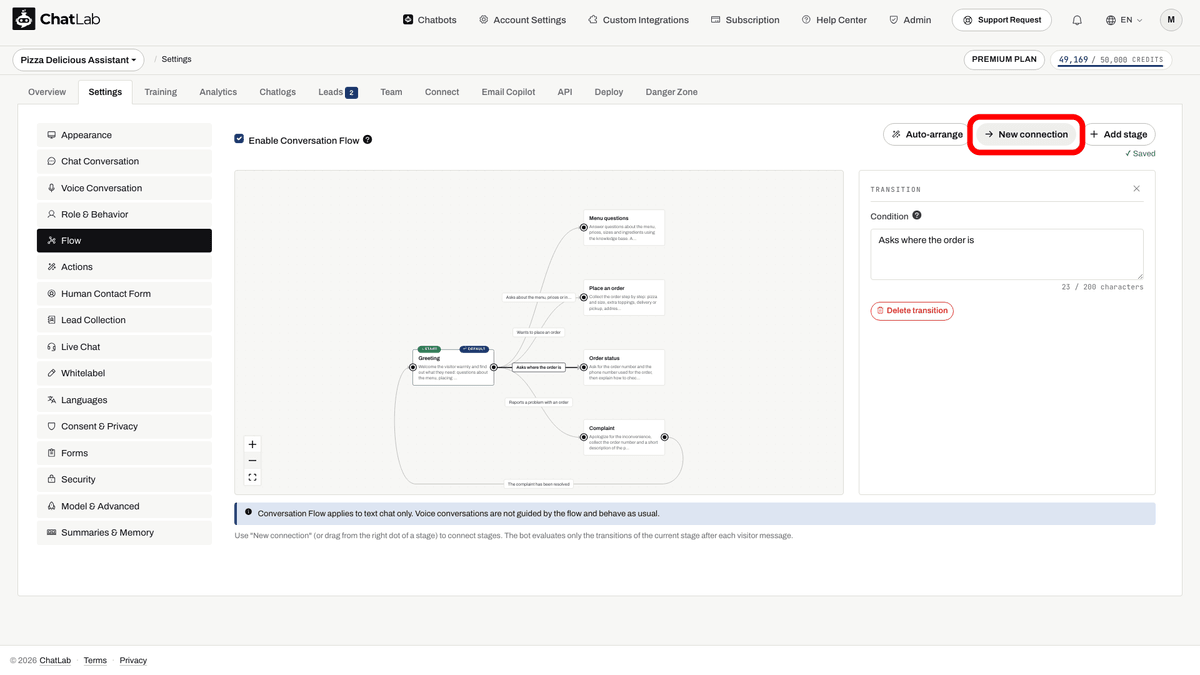Viewport: 1200px width, 675px height.
Task: Close the Transition panel with X
Action: 1136,189
